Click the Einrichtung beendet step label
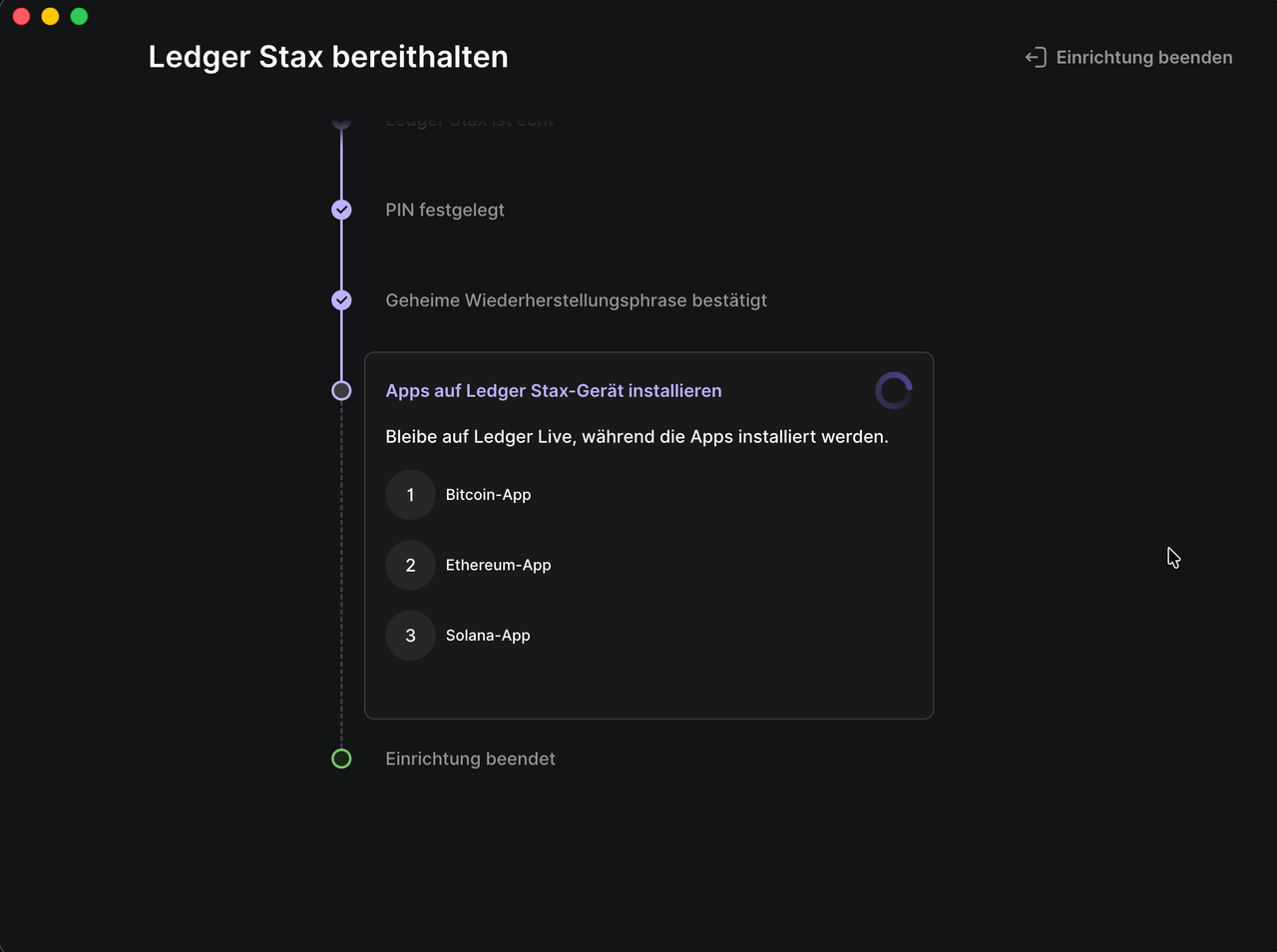The height and width of the screenshot is (952, 1277). [470, 758]
